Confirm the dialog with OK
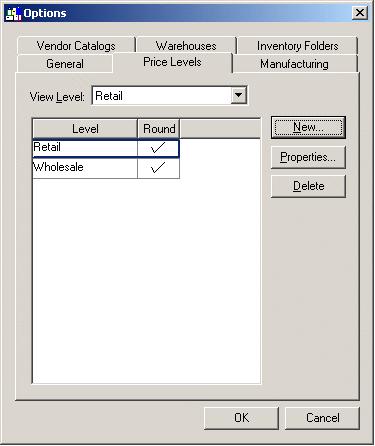 click(241, 418)
